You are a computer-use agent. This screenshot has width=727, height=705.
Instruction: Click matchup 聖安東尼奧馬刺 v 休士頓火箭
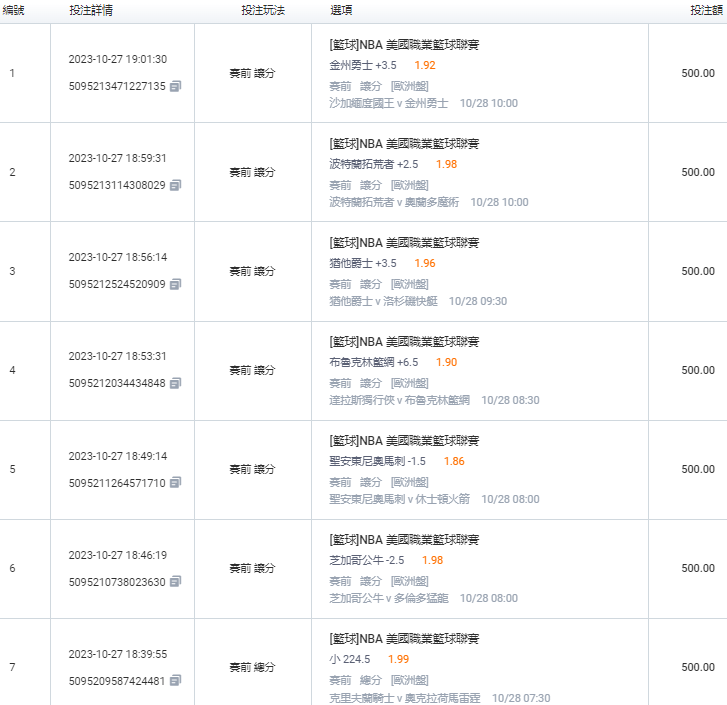[399, 499]
